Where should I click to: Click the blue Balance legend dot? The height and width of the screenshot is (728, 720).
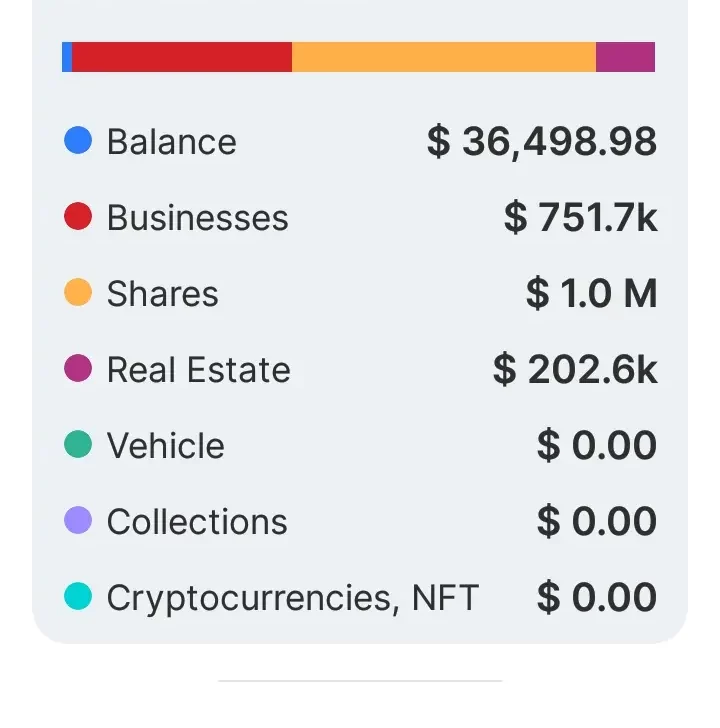tap(78, 141)
